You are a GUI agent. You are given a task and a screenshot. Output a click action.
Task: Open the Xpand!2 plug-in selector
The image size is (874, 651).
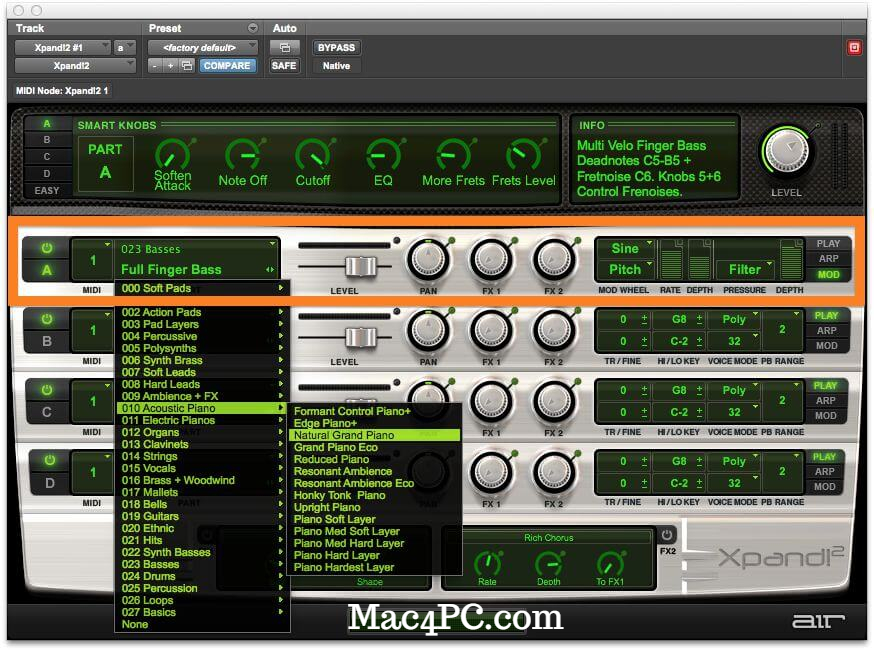pyautogui.click(x=75, y=66)
